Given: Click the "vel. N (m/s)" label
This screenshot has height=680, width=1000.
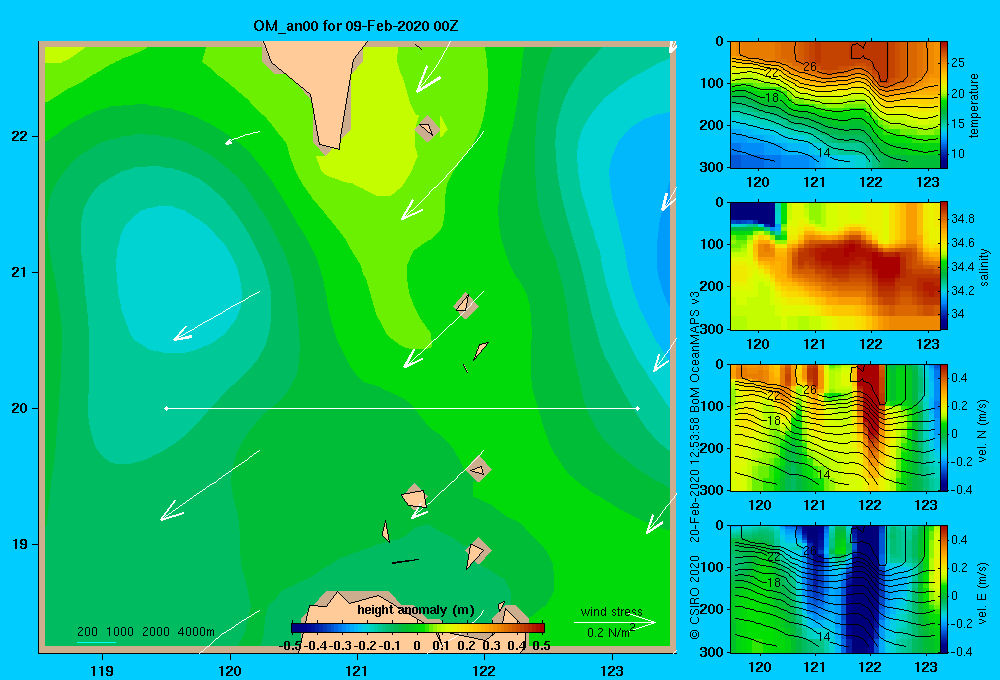Looking at the screenshot, I should 982,431.
